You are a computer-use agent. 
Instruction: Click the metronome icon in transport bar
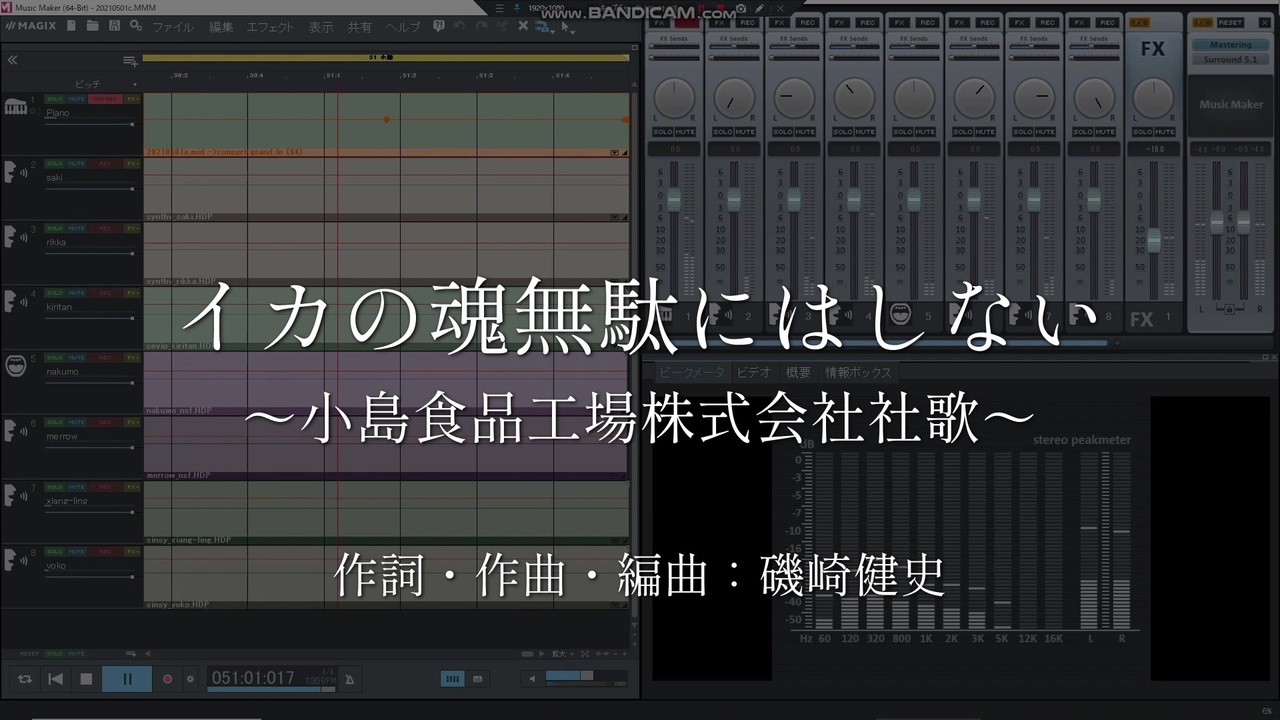coord(349,679)
